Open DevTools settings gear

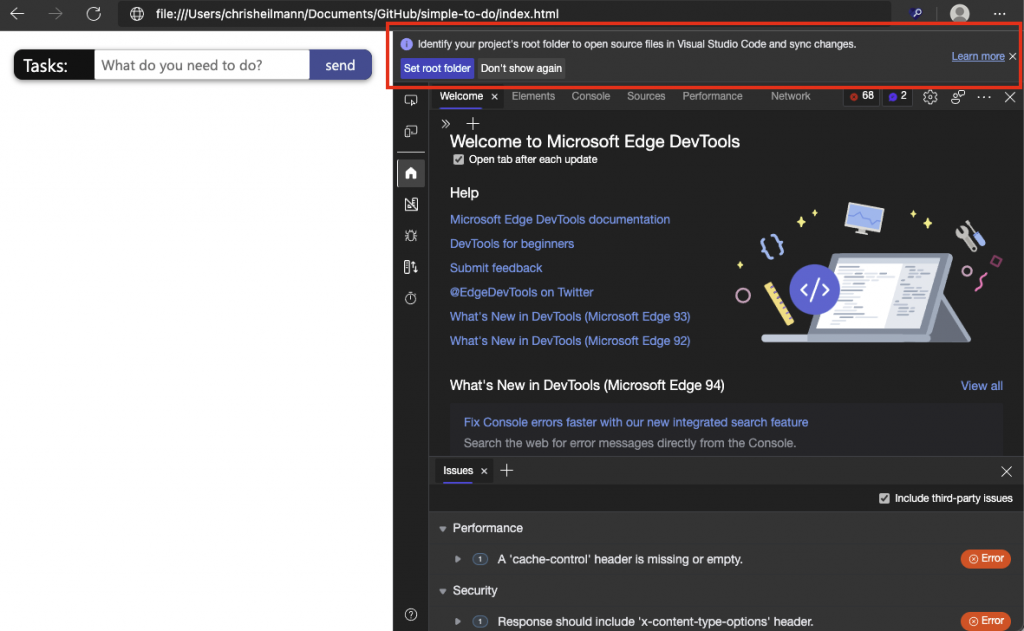tap(930, 97)
